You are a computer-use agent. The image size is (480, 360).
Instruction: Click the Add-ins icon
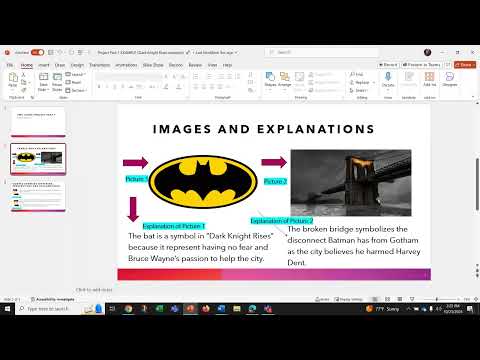[429, 77]
